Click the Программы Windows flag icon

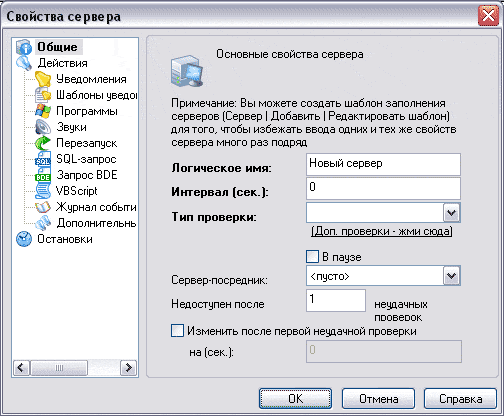point(43,111)
